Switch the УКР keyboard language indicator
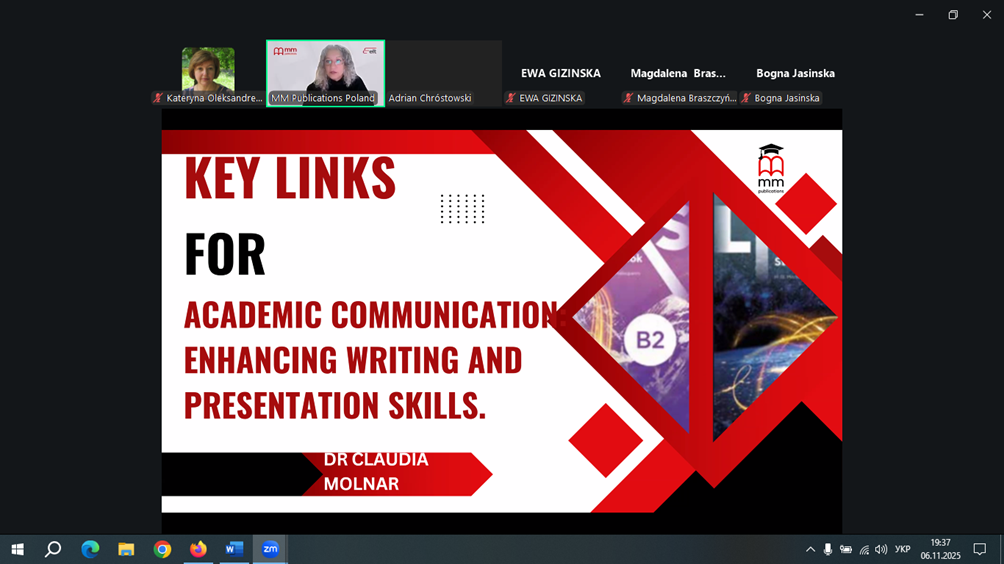The height and width of the screenshot is (564, 1004). pyautogui.click(x=902, y=549)
